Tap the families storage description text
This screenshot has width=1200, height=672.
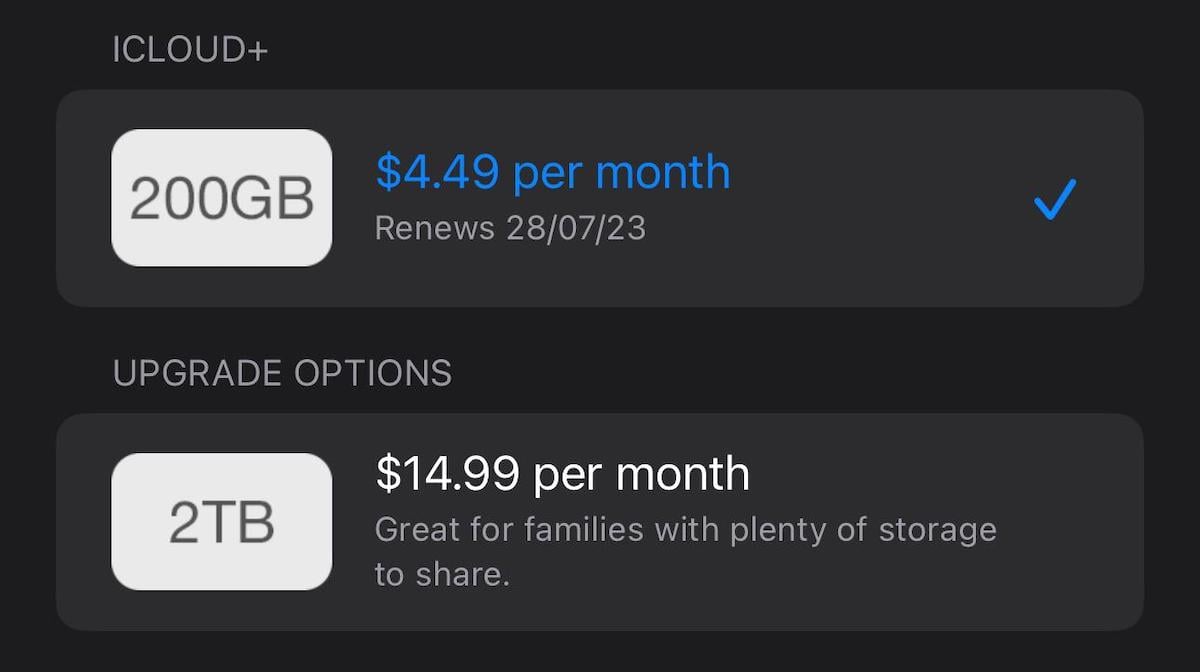(685, 551)
